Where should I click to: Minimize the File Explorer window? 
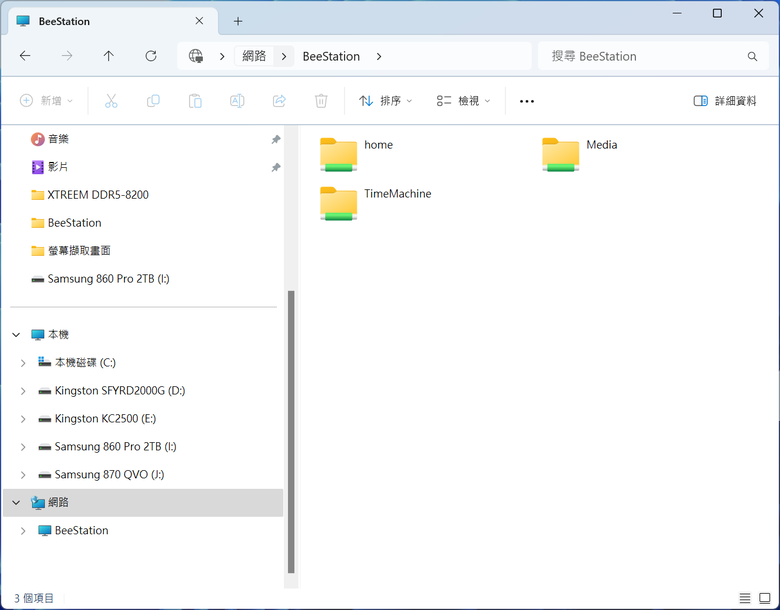pyautogui.click(x=677, y=13)
